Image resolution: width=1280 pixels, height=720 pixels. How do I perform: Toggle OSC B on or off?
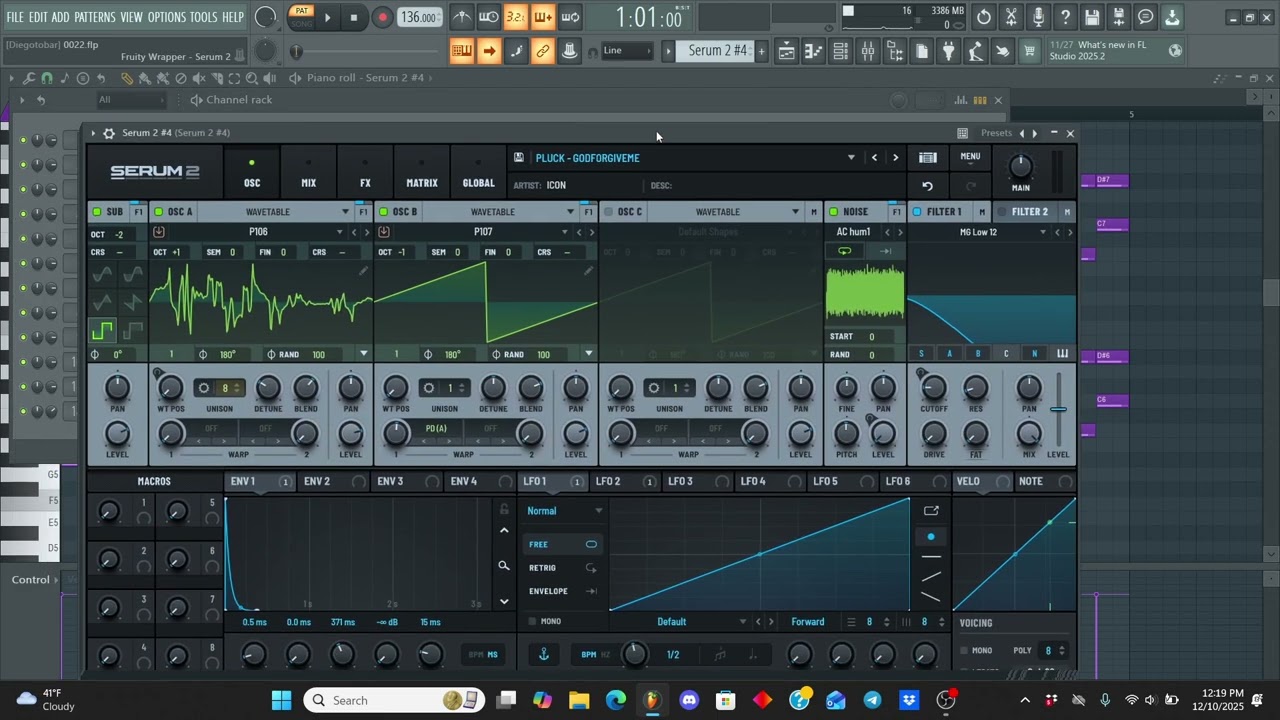pos(383,212)
